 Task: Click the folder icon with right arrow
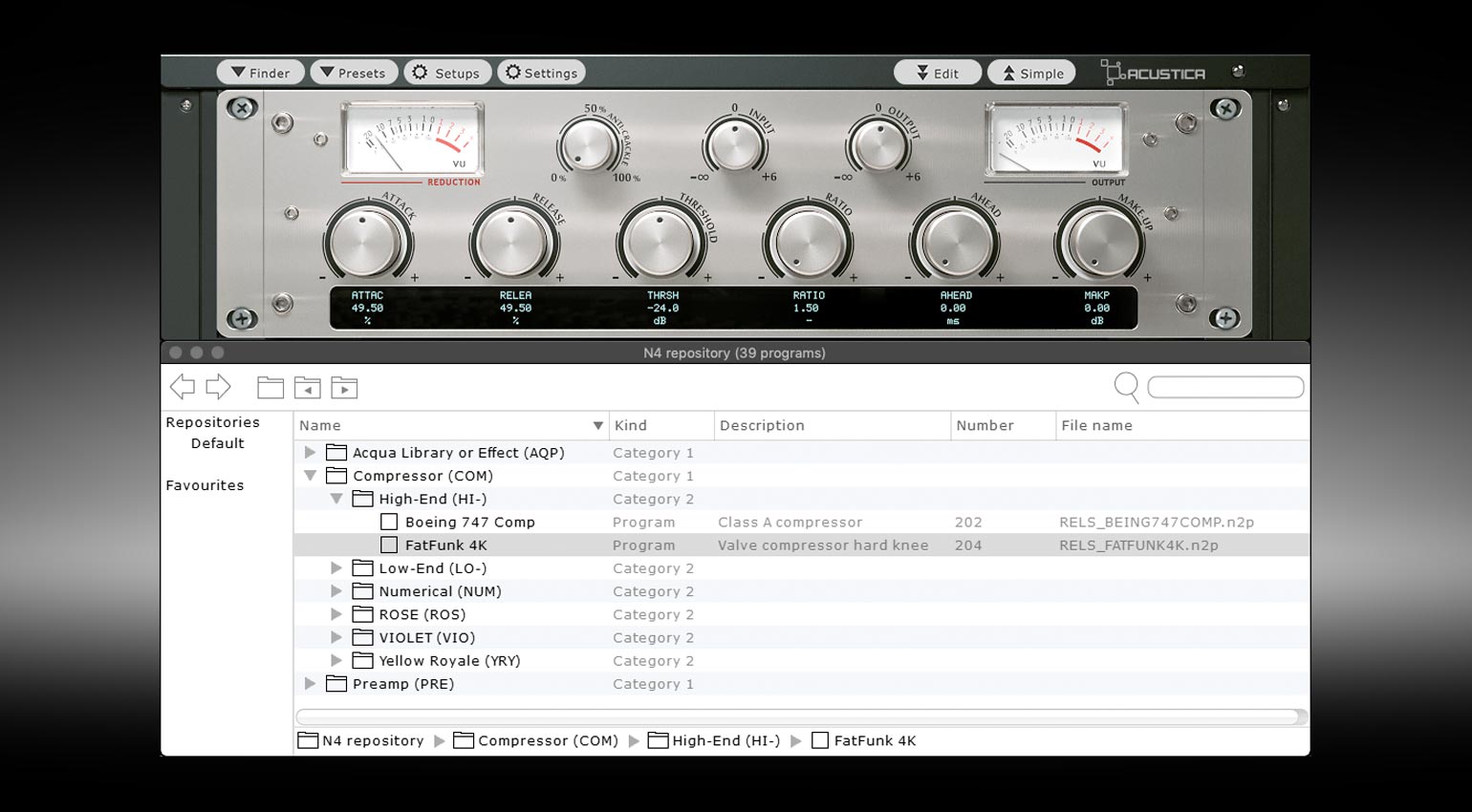(344, 387)
